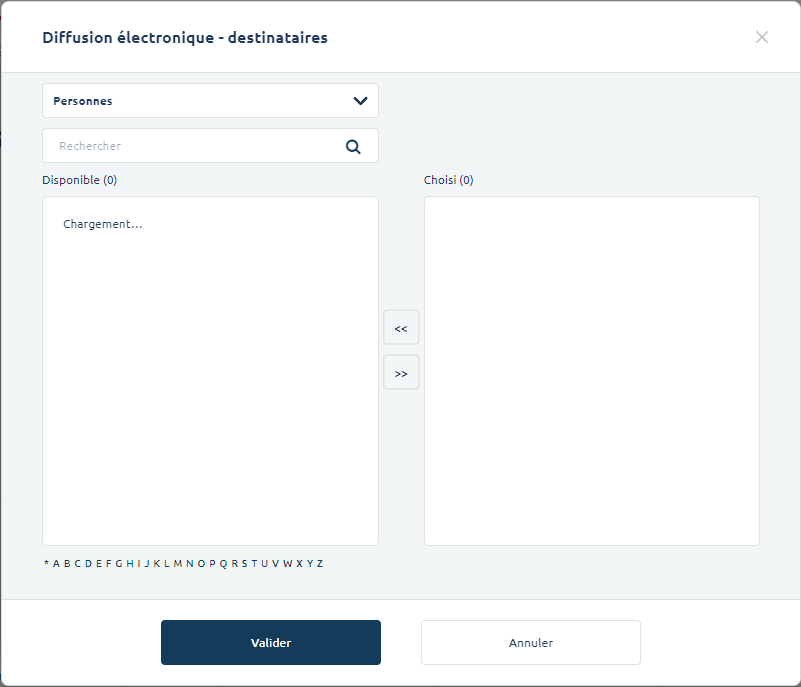Filter available list by letter S
Screen dimensions: 801x687
pos(244,564)
